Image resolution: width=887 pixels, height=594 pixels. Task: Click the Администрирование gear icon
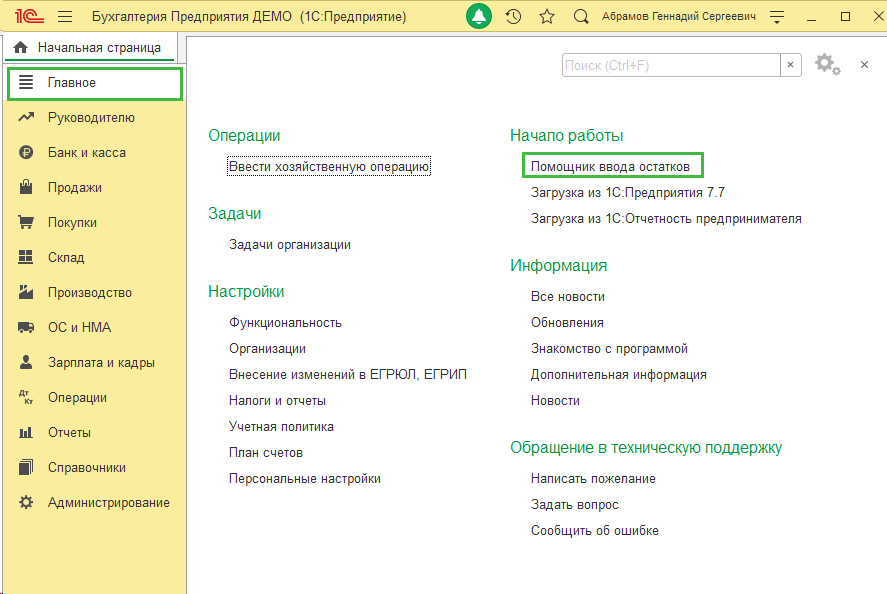point(26,502)
